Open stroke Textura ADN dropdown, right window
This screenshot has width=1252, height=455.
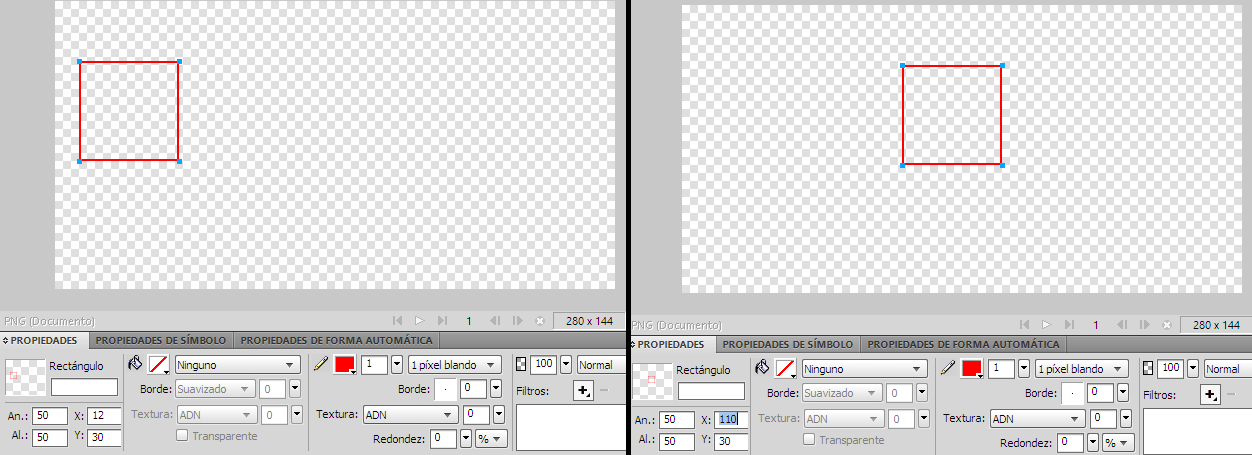coord(1037,418)
